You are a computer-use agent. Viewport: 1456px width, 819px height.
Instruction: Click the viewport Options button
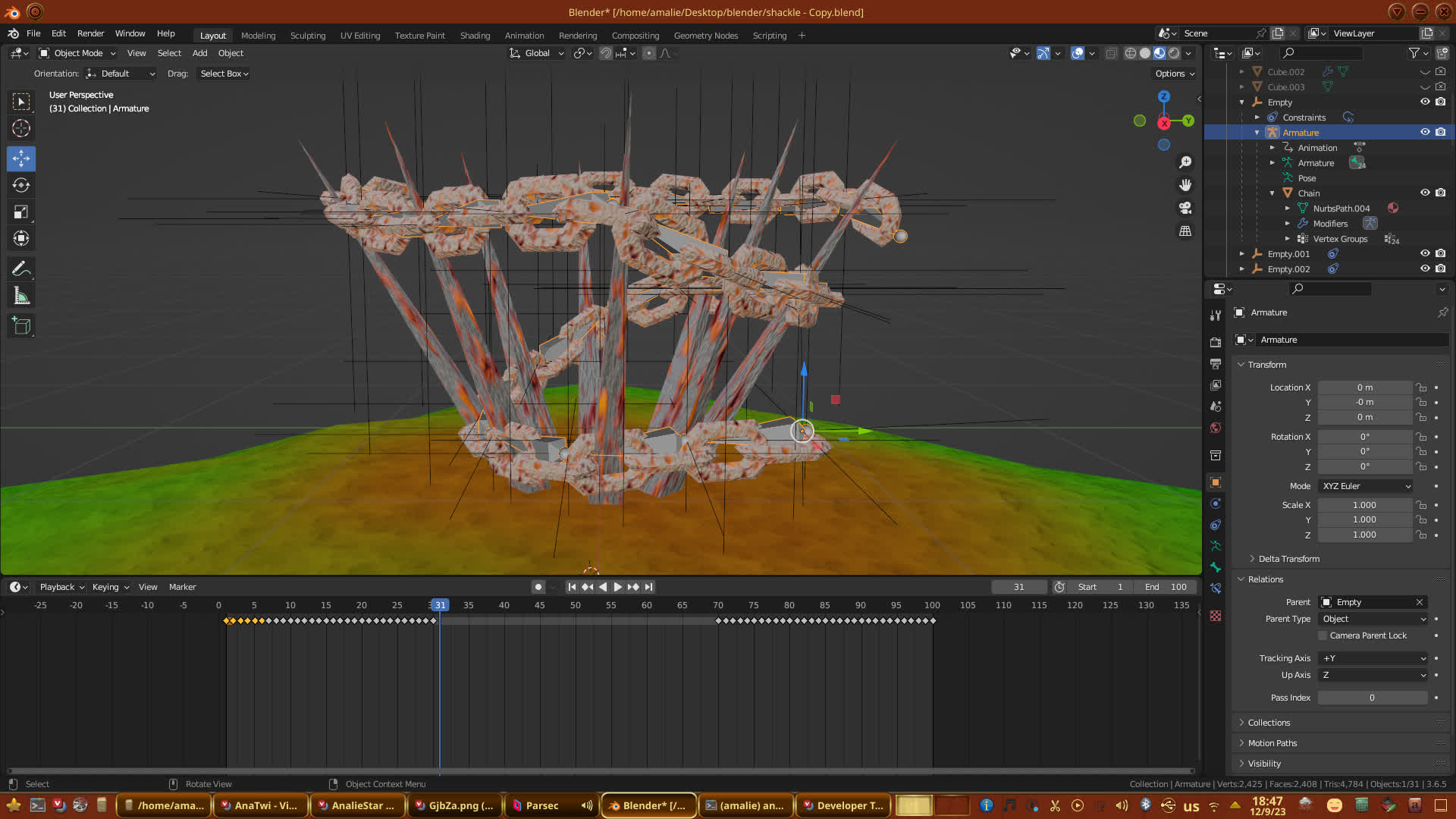1174,74
